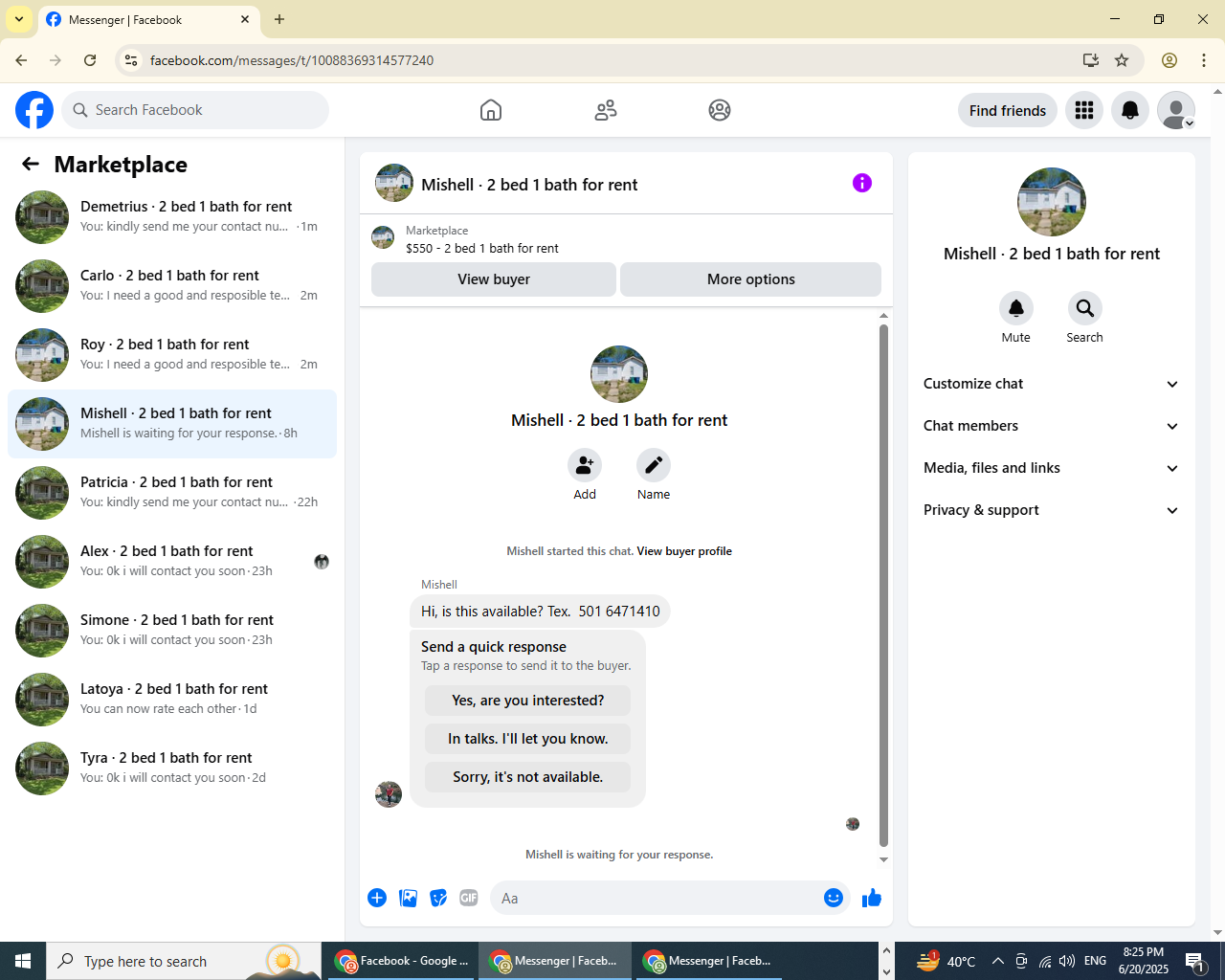This screenshot has height=980, width=1225.
Task: Select Messenger | Facebook browser tab
Action: coord(148,19)
